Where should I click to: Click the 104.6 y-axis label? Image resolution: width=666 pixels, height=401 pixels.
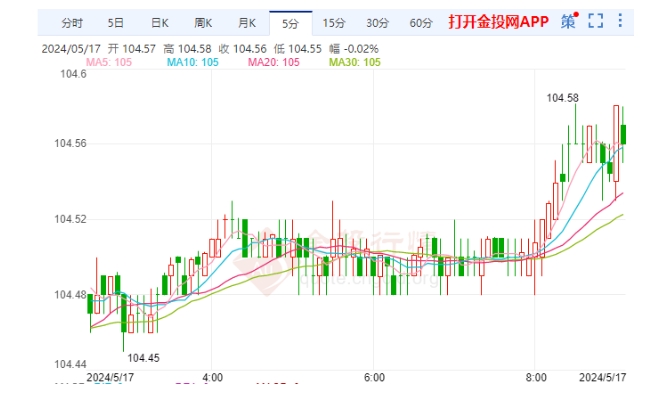(x=73, y=74)
